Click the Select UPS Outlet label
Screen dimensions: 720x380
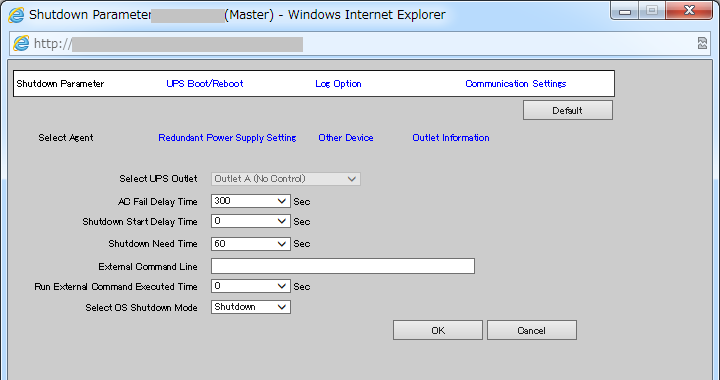[158, 179]
